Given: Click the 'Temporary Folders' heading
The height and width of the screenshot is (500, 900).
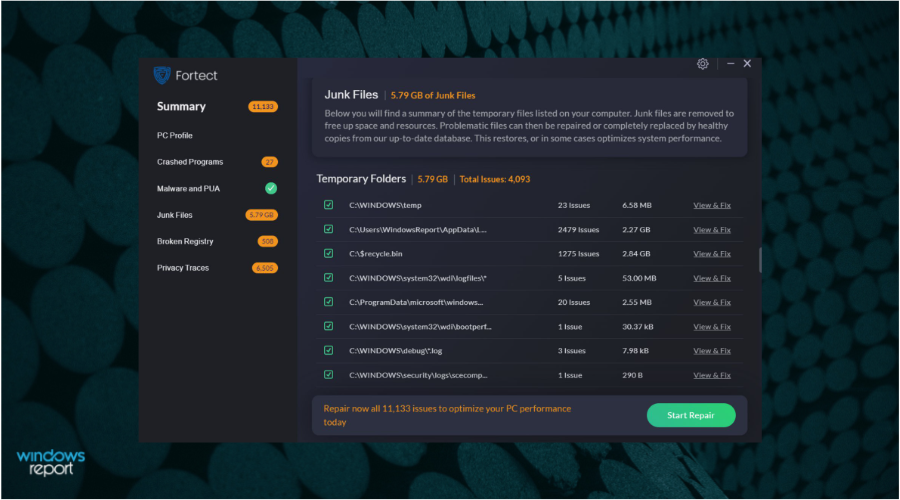Looking at the screenshot, I should (x=361, y=179).
